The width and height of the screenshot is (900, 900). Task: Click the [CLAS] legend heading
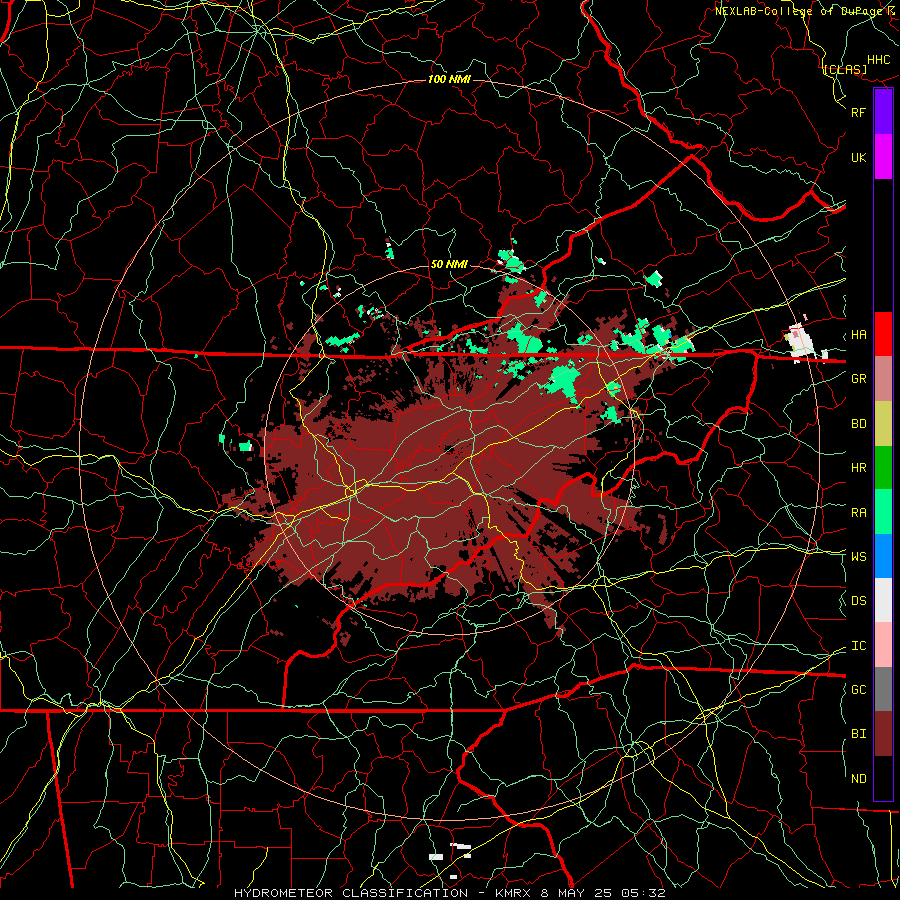[x=845, y=70]
